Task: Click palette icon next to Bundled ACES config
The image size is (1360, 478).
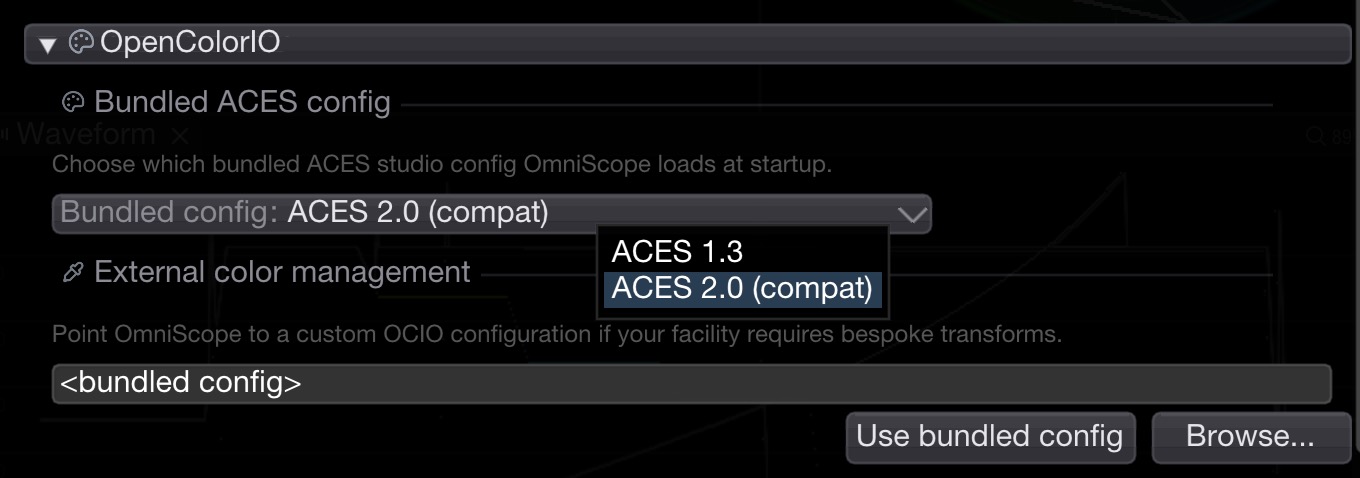Action: click(x=73, y=102)
